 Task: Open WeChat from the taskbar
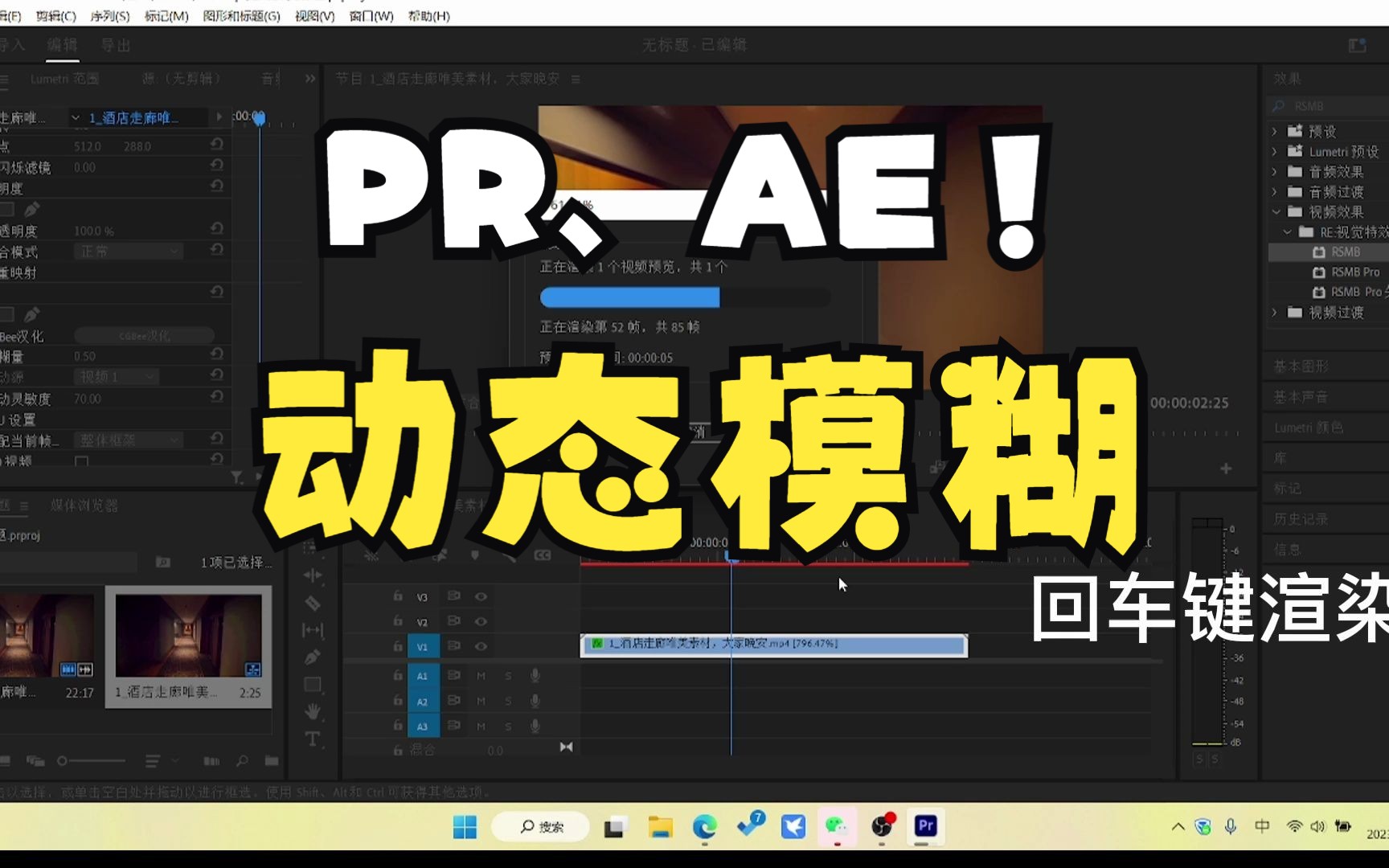coord(837,826)
